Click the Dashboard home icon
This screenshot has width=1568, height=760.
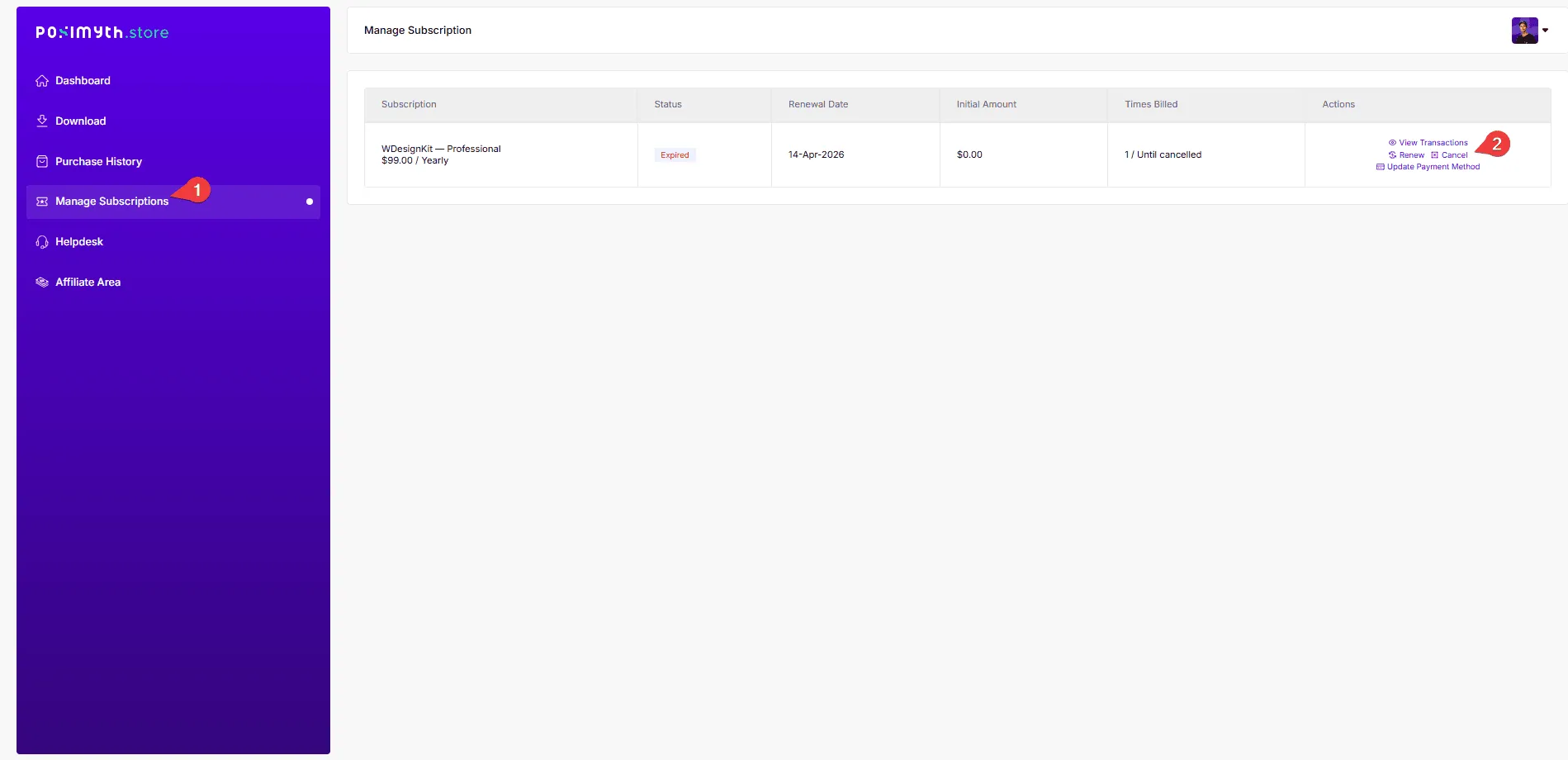(x=42, y=81)
